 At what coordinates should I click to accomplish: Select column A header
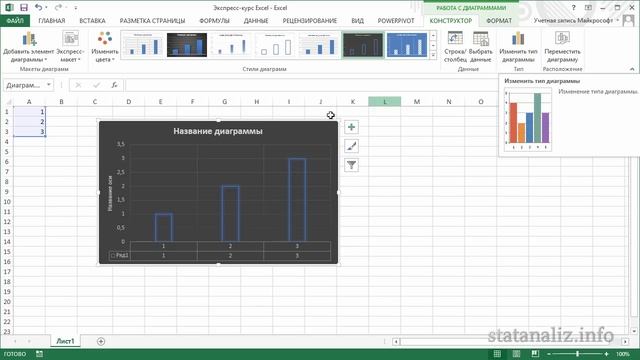click(x=29, y=102)
